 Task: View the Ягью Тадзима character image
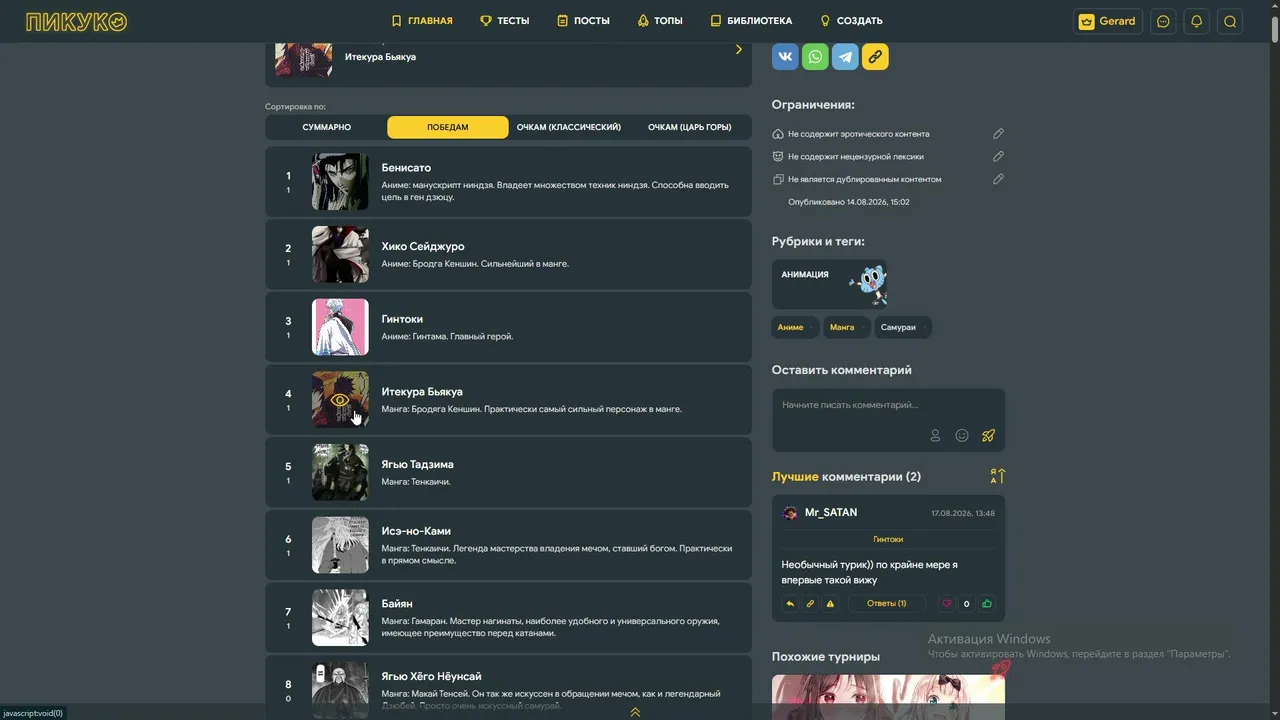340,472
